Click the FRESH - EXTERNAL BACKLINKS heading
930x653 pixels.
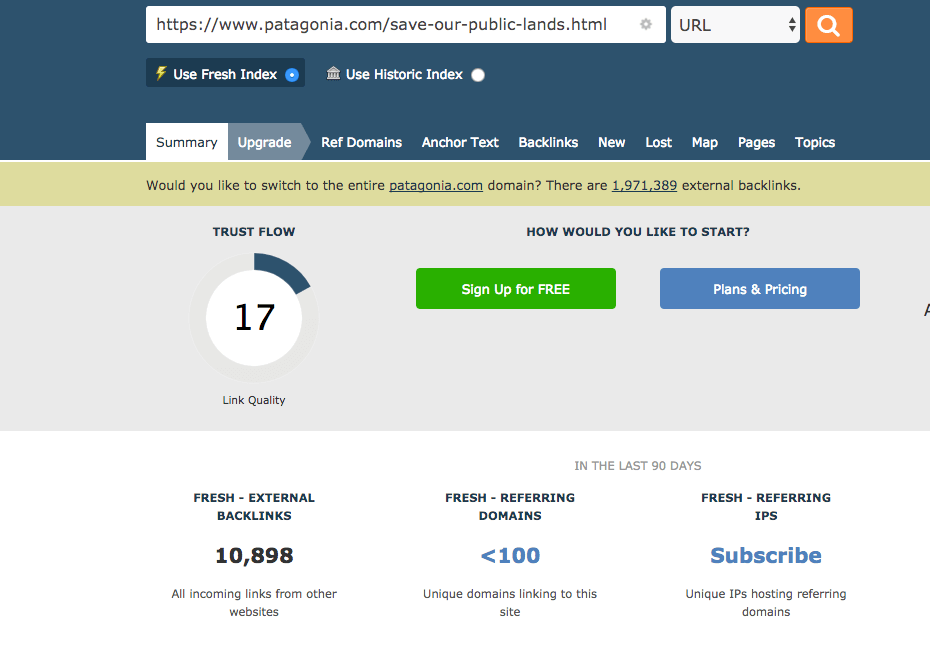(x=254, y=507)
